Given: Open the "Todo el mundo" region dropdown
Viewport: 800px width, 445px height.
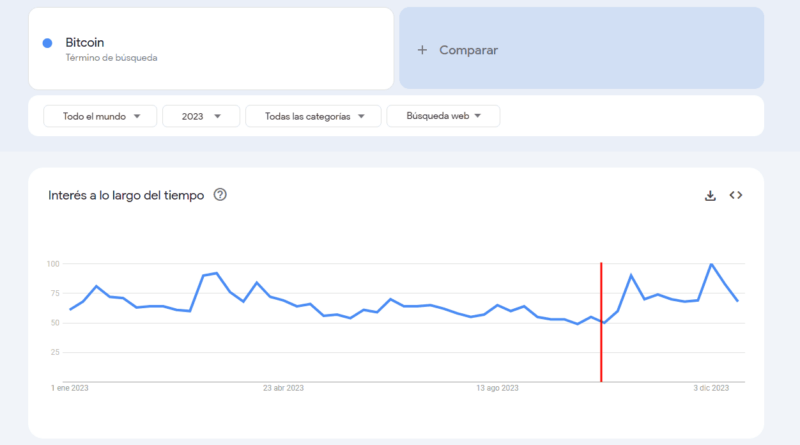Looking at the screenshot, I should coord(100,116).
